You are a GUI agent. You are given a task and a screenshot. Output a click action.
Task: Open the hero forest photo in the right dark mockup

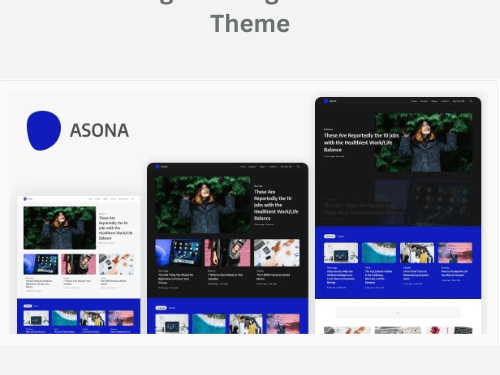pos(424,142)
